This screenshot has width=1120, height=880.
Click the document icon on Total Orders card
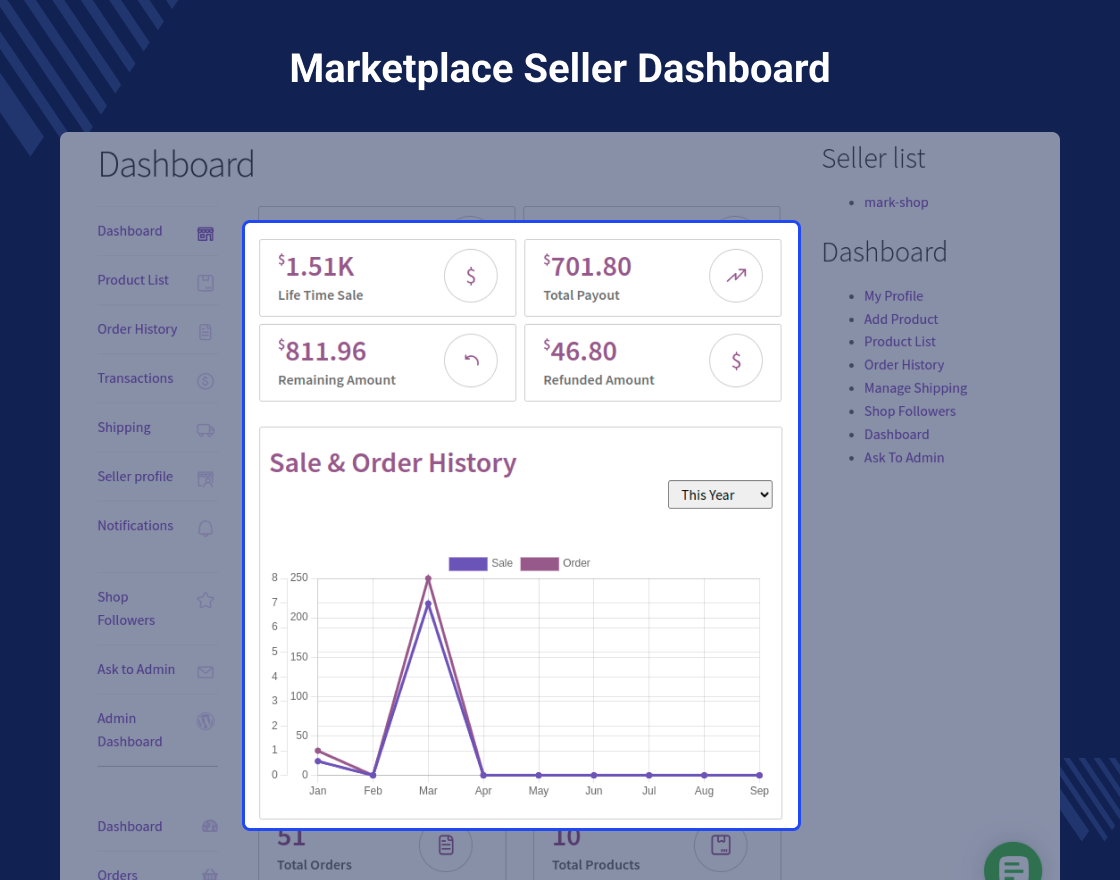(445, 845)
